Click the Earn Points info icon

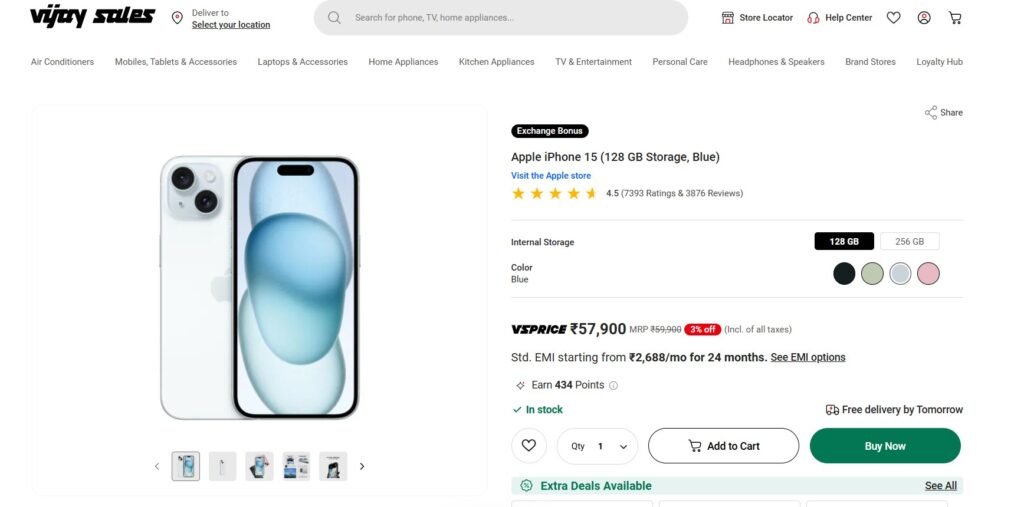point(614,385)
